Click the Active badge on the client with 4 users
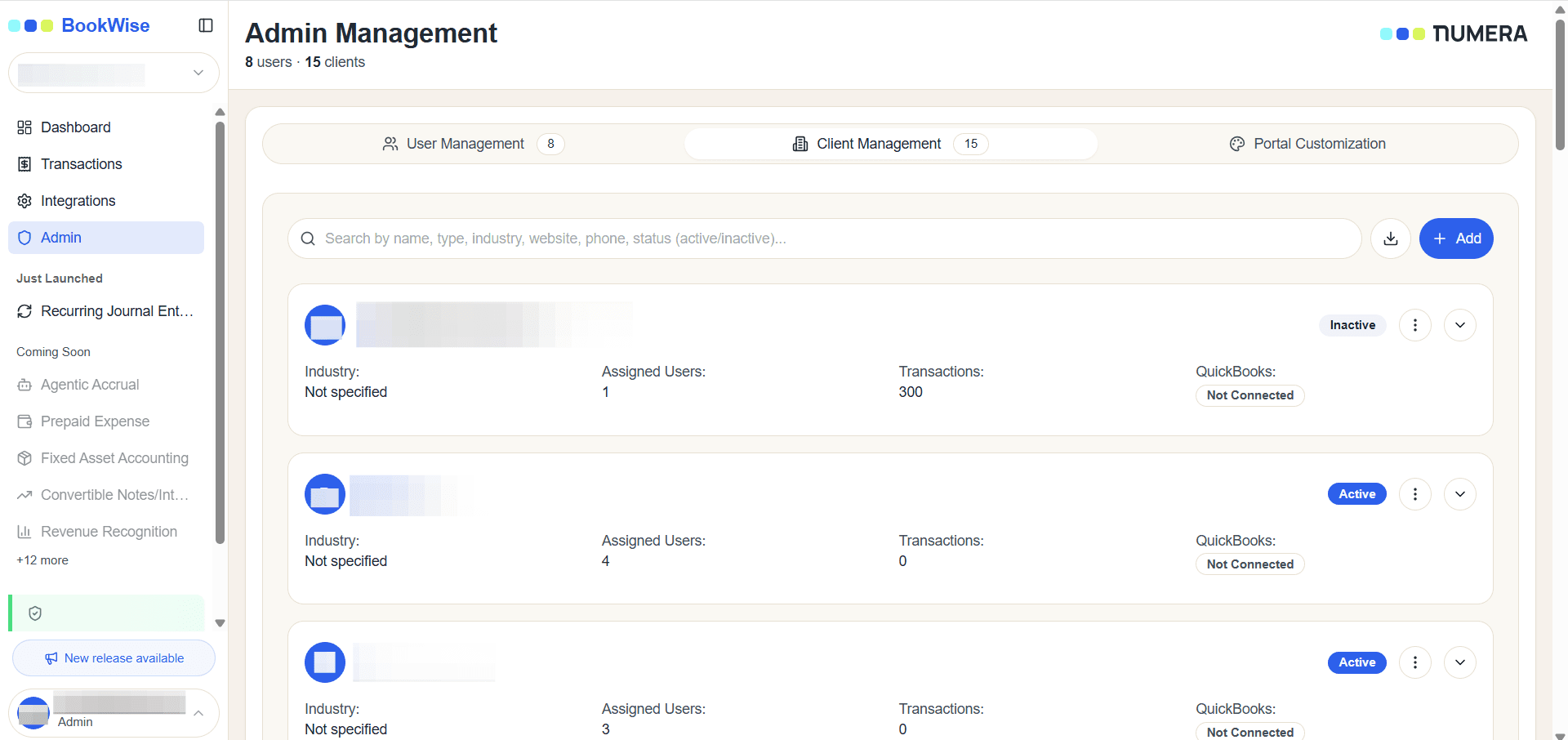The image size is (1568, 740). pos(1357,494)
